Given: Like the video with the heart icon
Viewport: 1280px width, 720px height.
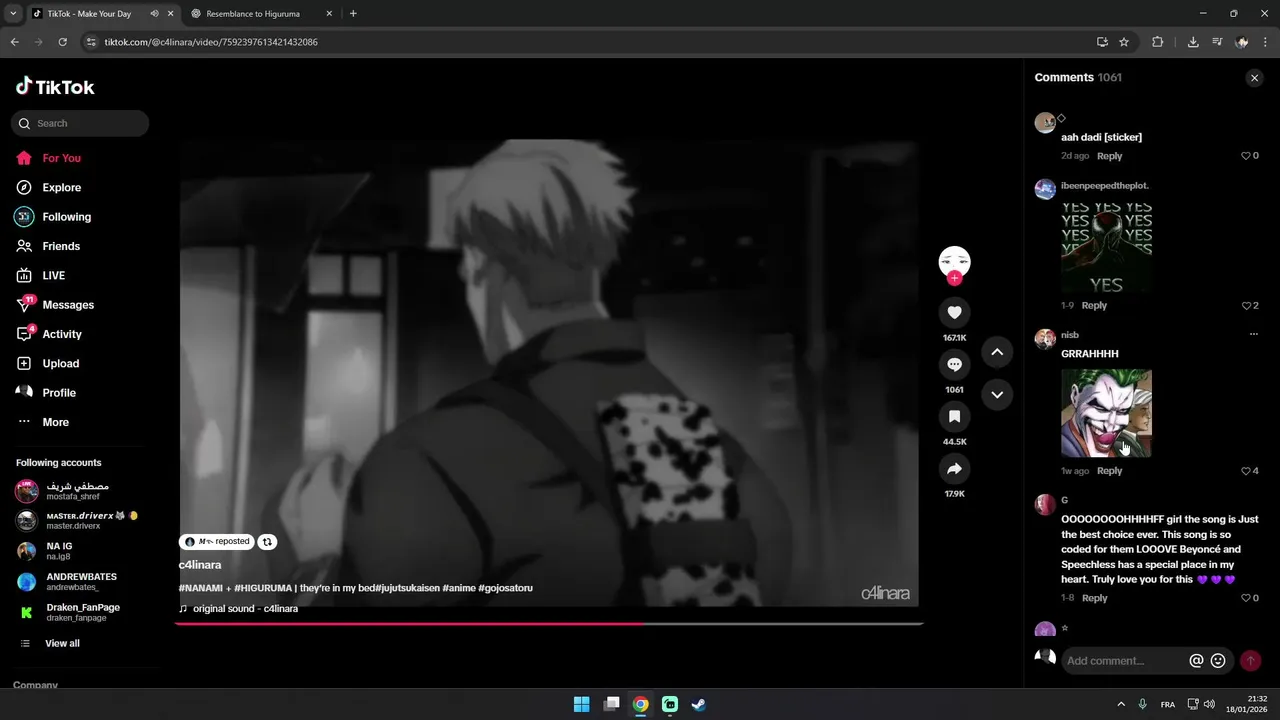Looking at the screenshot, I should pos(954,312).
